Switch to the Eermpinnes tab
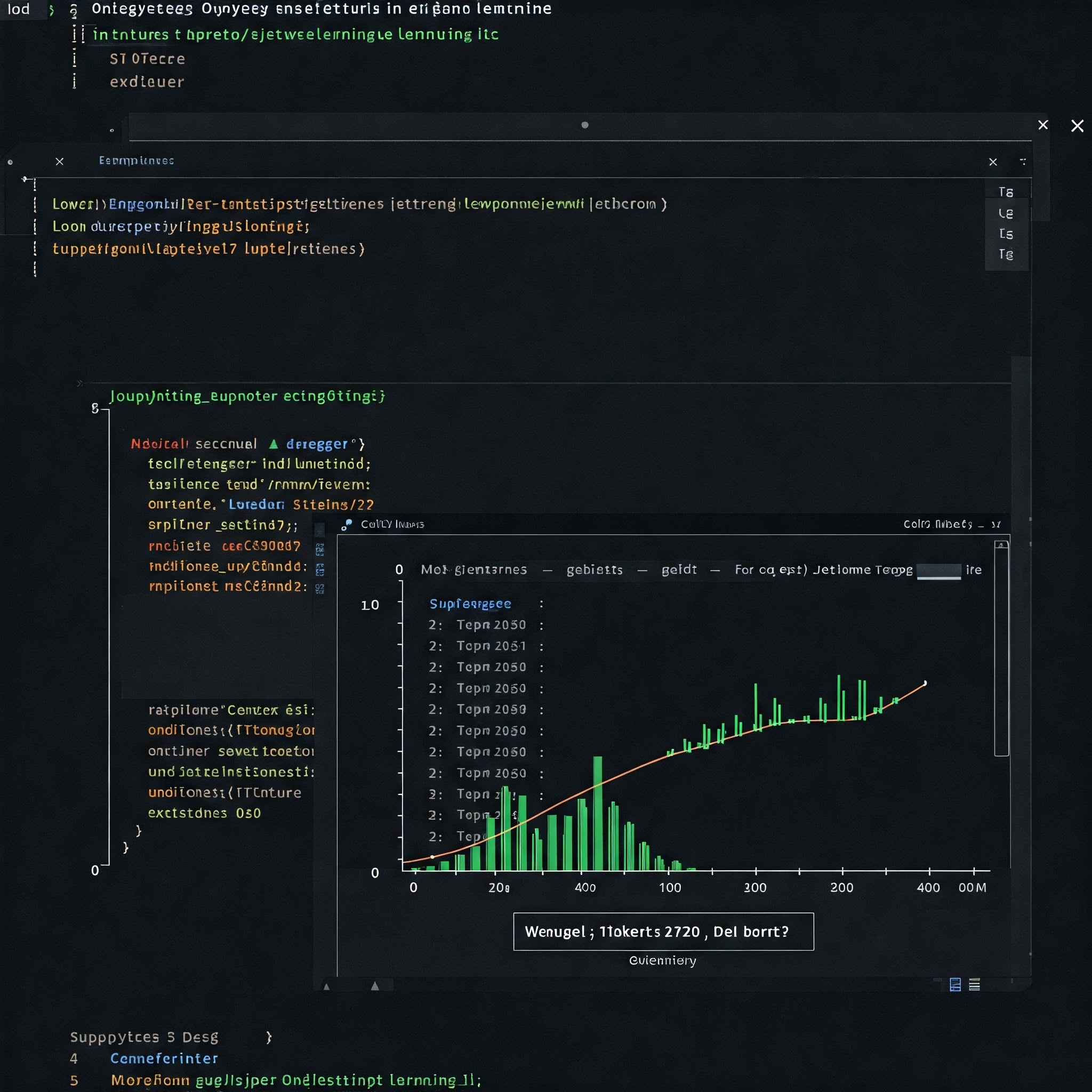The image size is (1092, 1092). (x=136, y=160)
